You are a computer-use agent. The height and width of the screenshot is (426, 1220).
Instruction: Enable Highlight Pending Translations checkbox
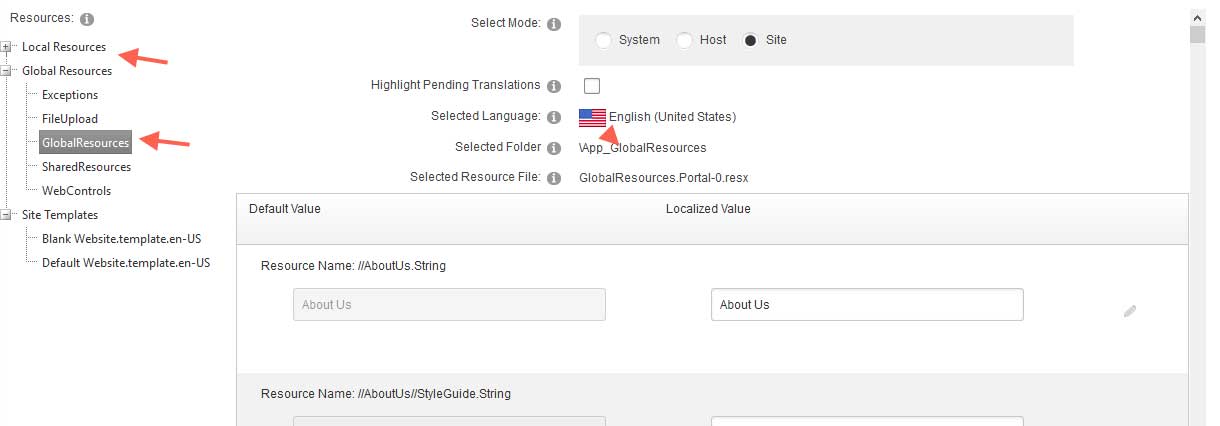click(x=592, y=86)
